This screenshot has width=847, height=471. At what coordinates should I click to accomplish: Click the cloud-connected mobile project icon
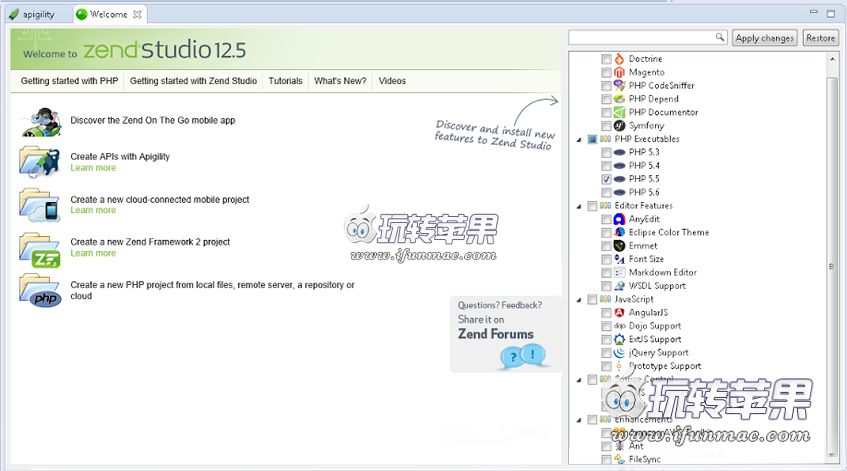pos(39,205)
